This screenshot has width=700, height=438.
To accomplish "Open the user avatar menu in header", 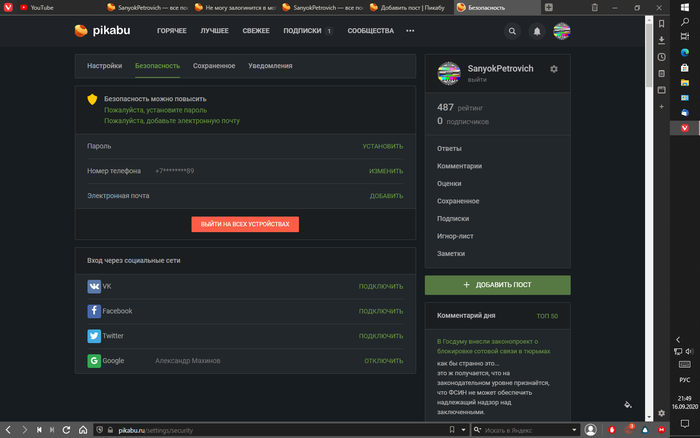I will click(x=562, y=31).
